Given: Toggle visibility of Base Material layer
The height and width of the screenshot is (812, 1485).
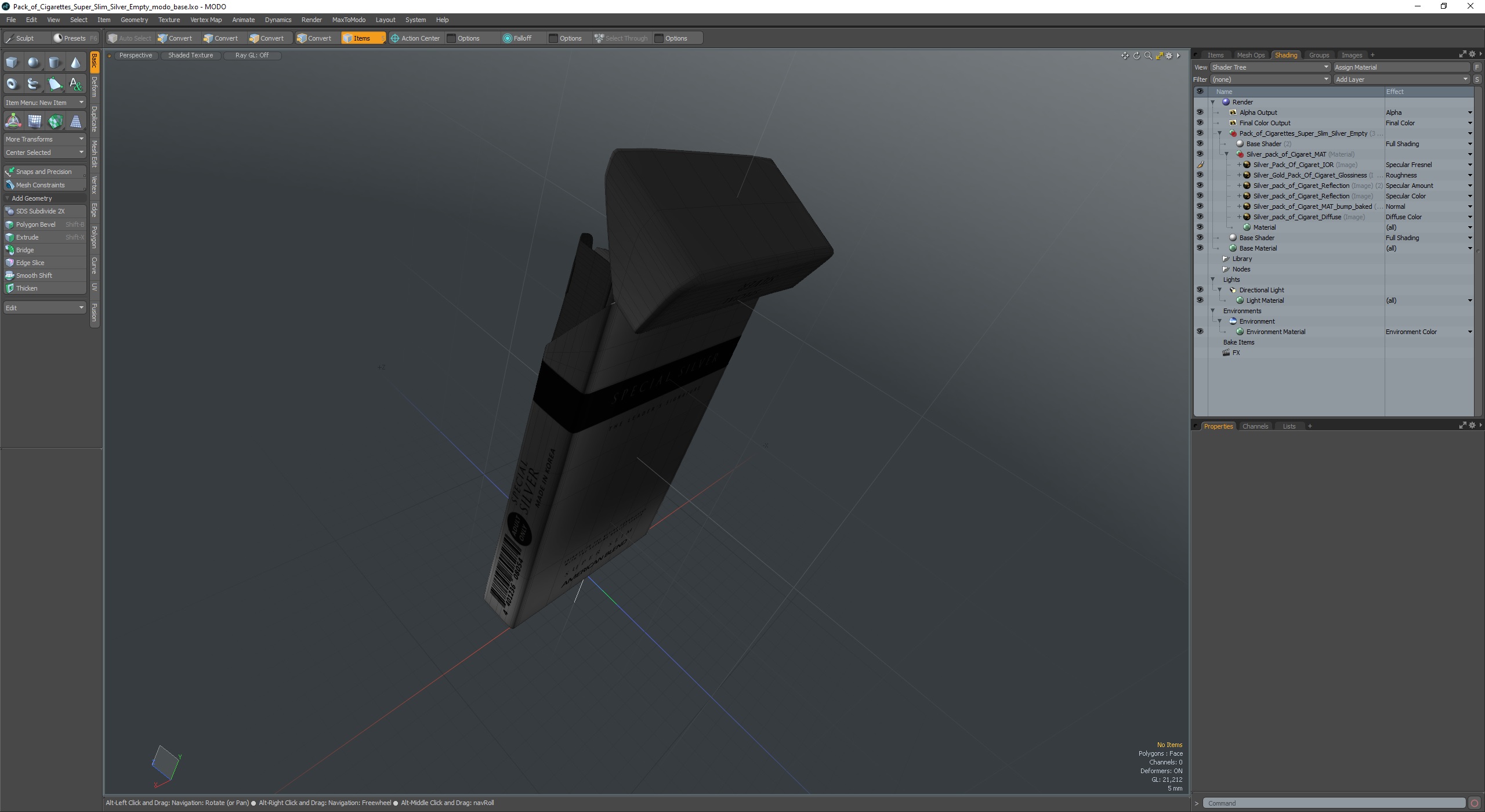Looking at the screenshot, I should tap(1200, 248).
